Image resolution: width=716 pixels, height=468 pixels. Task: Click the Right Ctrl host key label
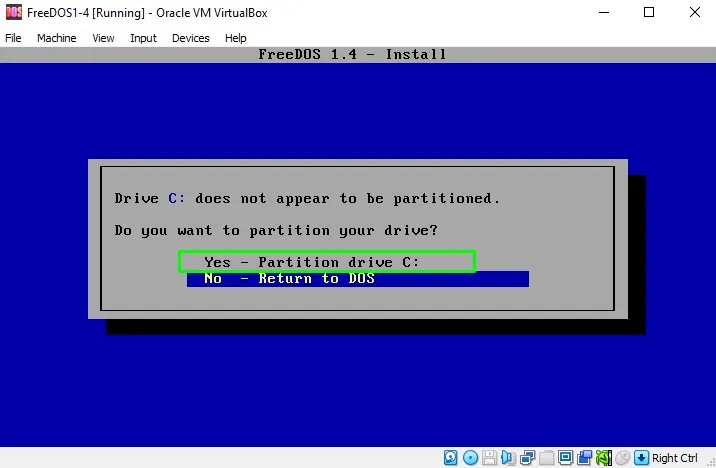(674, 458)
